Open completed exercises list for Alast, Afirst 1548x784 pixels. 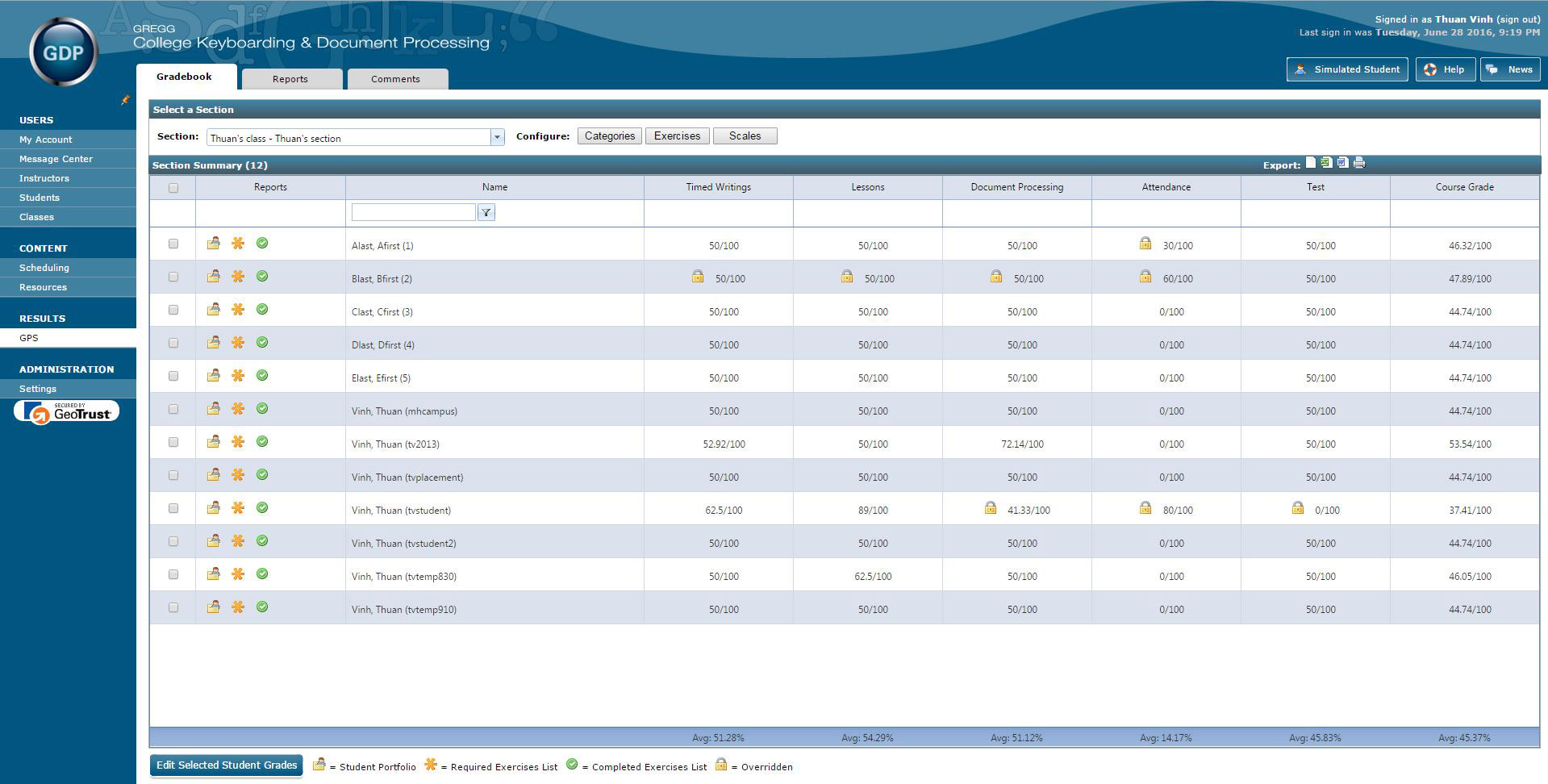(x=262, y=243)
